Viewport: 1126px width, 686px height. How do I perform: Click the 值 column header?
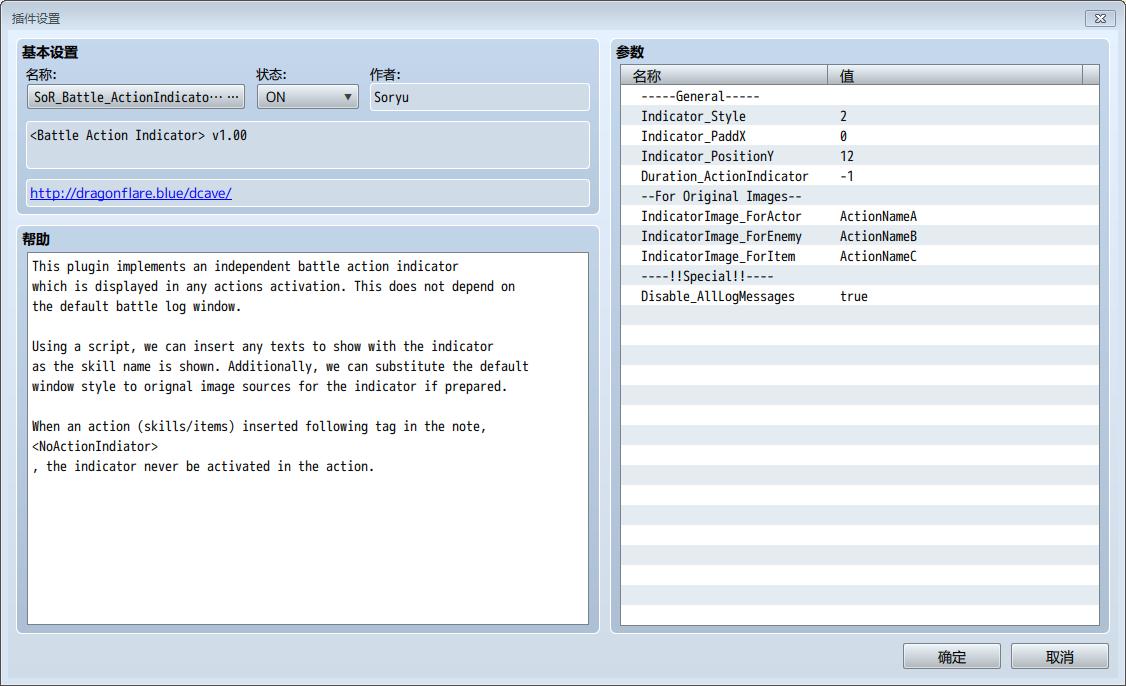click(x=955, y=75)
